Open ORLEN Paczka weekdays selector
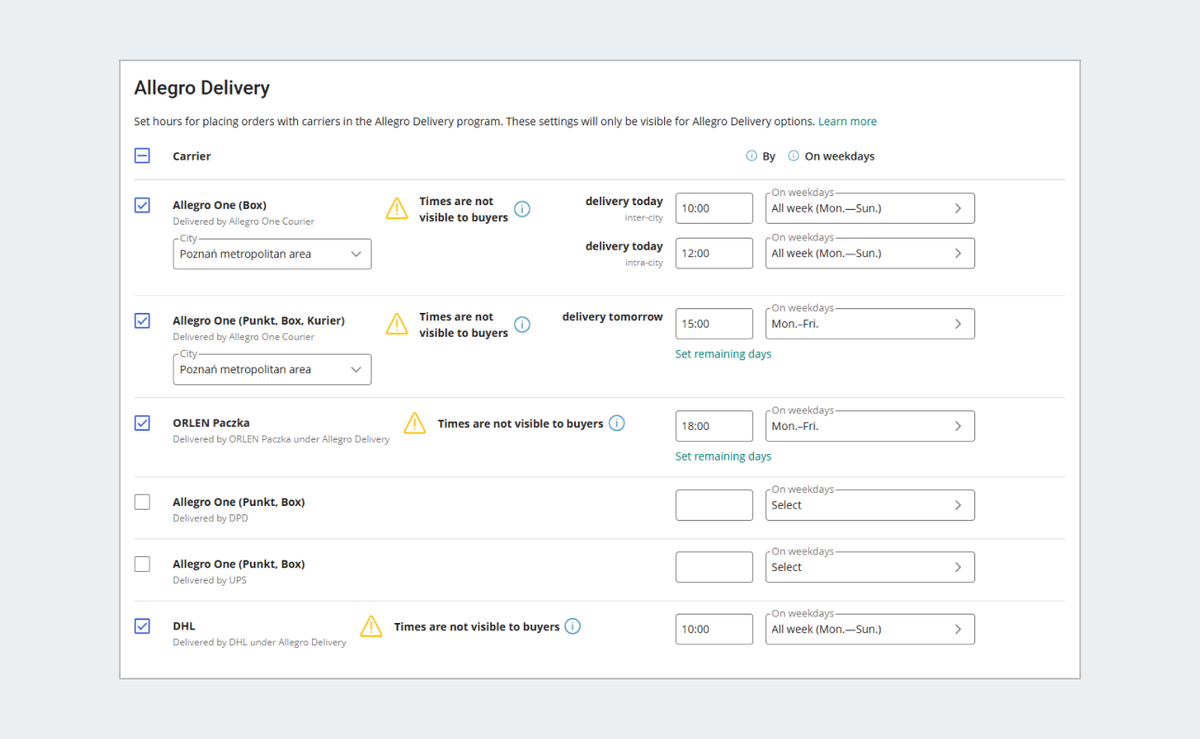The width and height of the screenshot is (1200, 739). (x=870, y=426)
